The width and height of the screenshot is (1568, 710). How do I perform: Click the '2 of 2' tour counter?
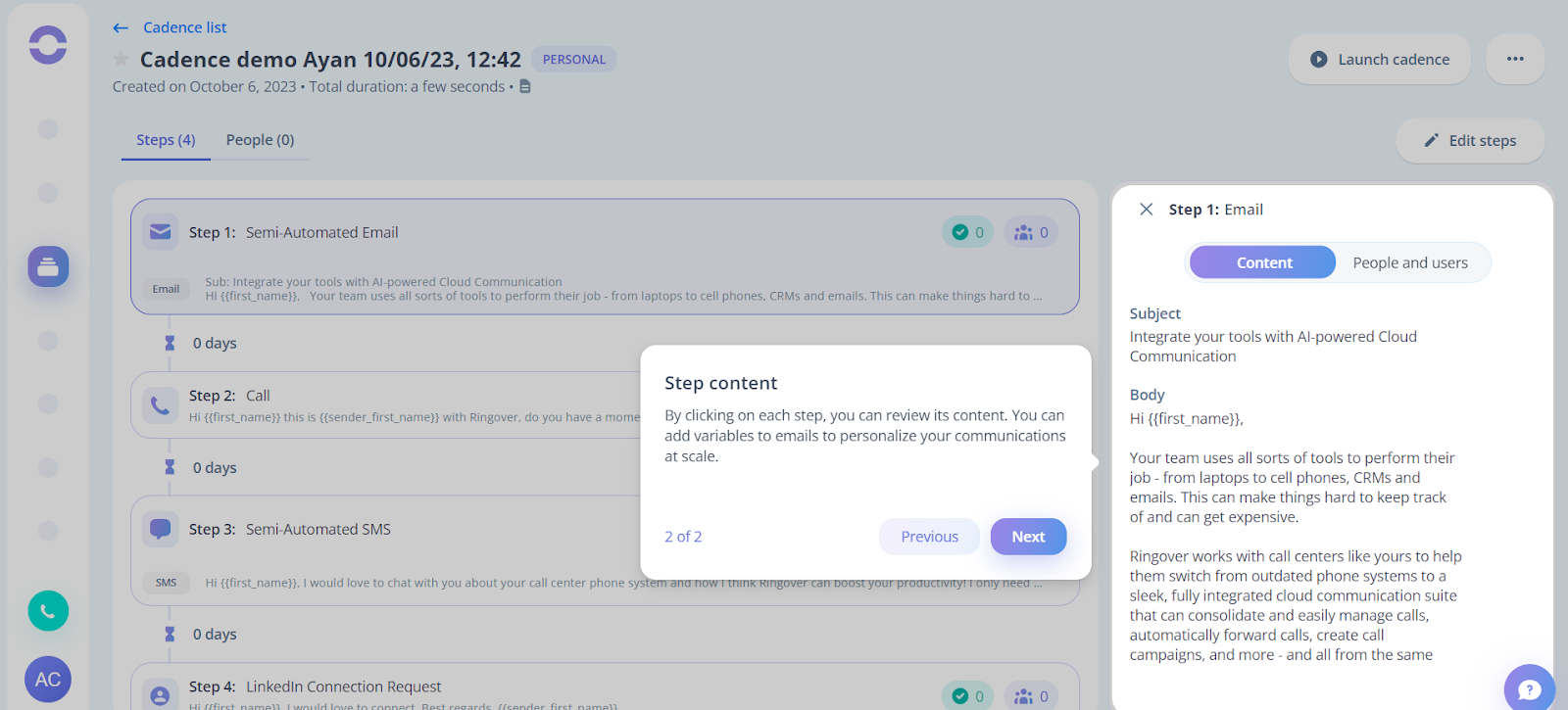click(x=683, y=537)
